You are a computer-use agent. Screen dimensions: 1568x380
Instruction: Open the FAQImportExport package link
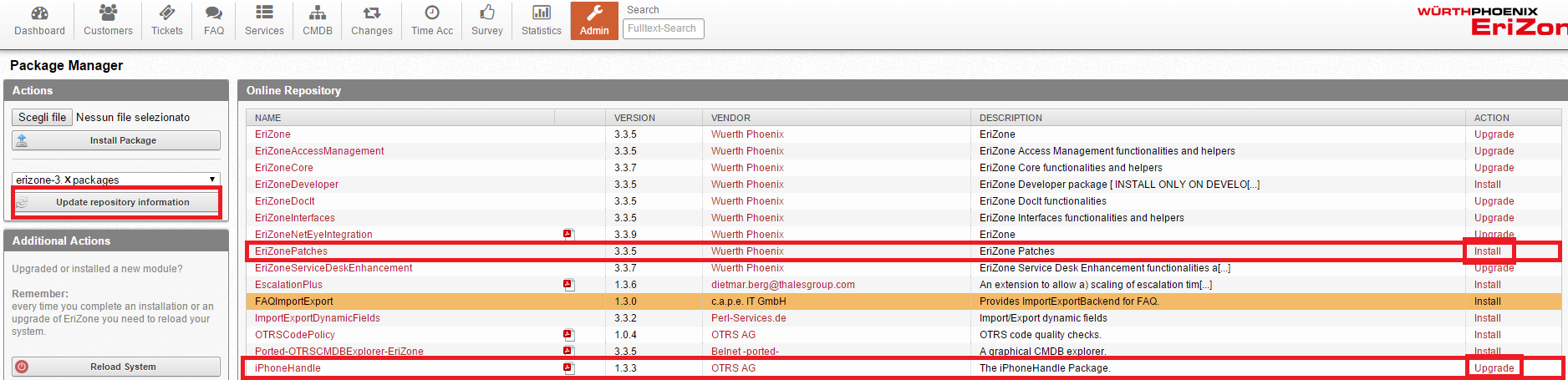(x=293, y=301)
